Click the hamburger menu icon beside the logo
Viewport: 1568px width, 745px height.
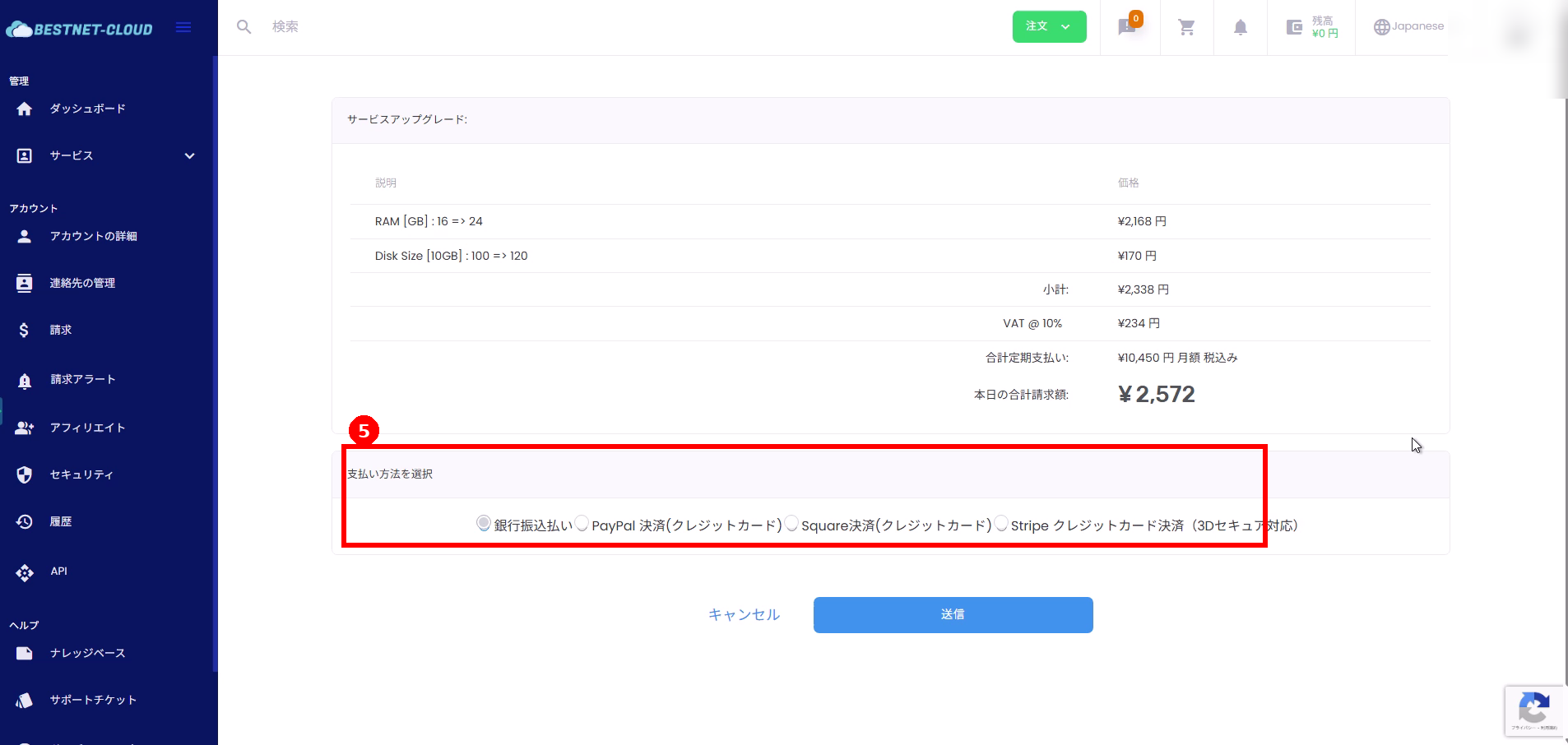point(183,27)
